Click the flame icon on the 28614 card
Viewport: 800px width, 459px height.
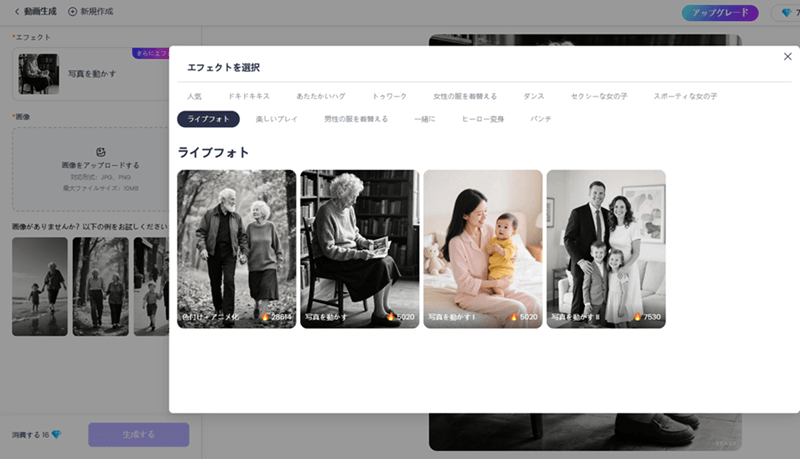265,317
